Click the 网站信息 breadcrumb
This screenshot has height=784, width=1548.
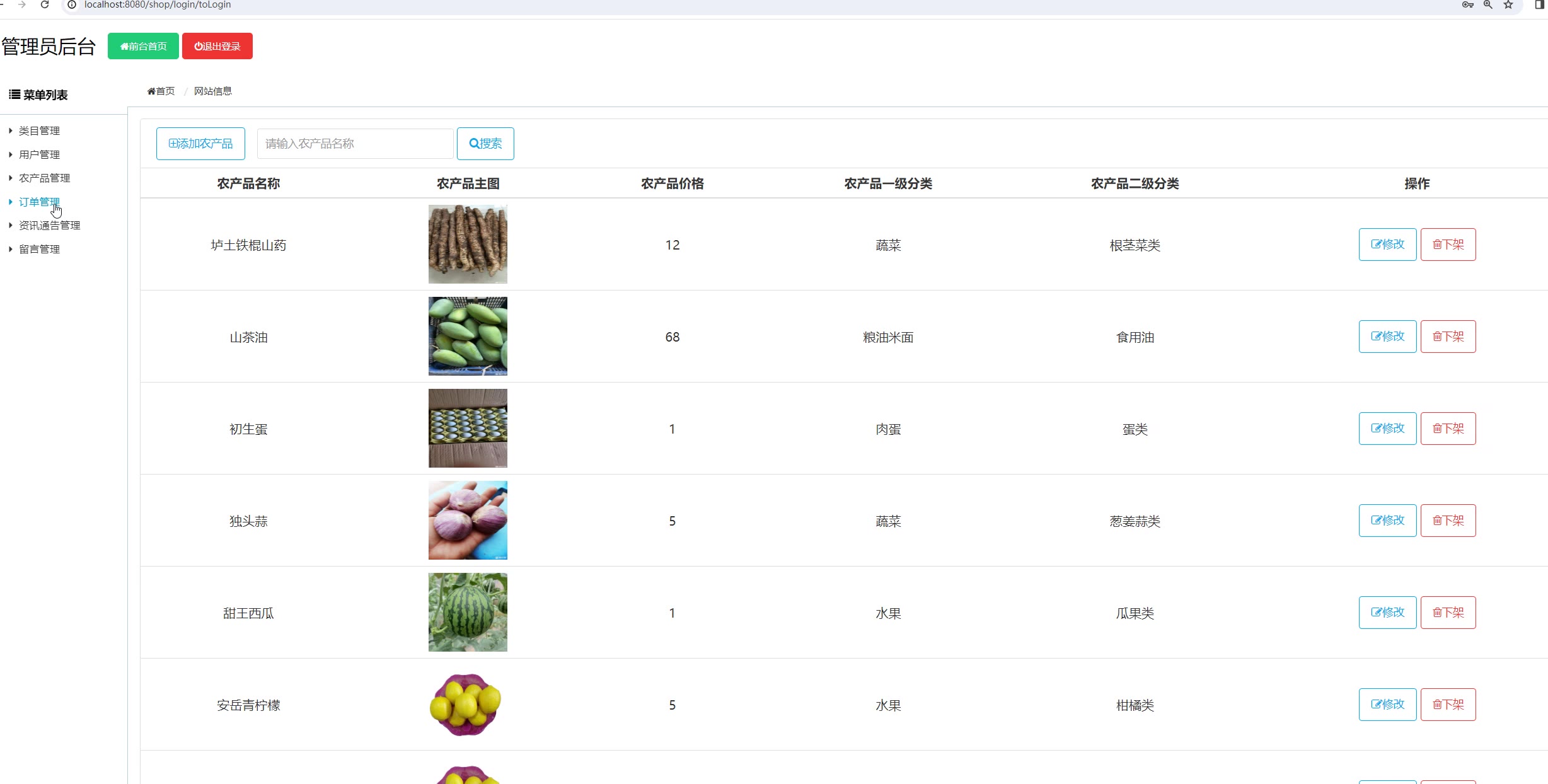[213, 91]
